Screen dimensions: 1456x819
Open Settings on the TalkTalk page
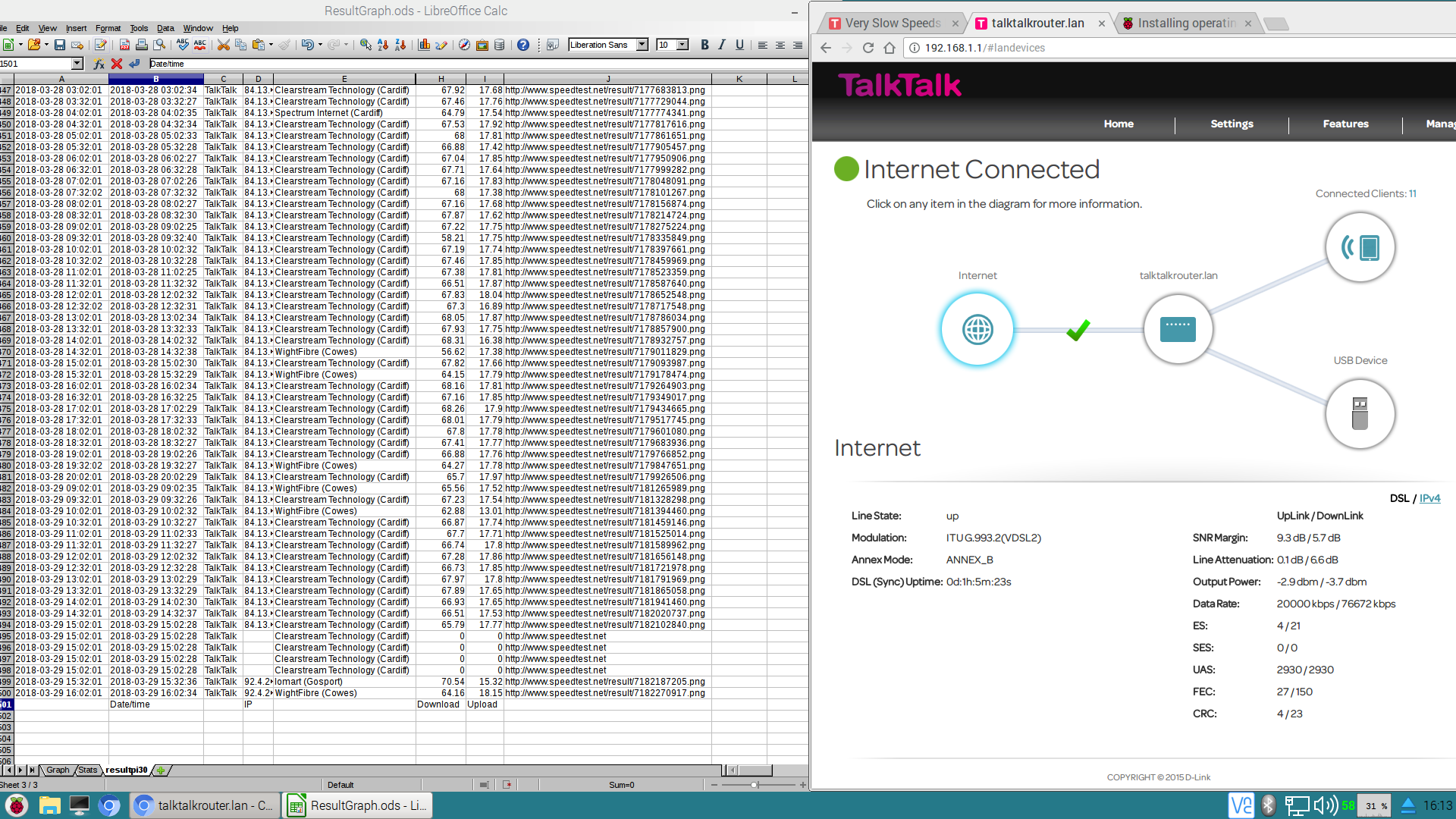tap(1232, 124)
